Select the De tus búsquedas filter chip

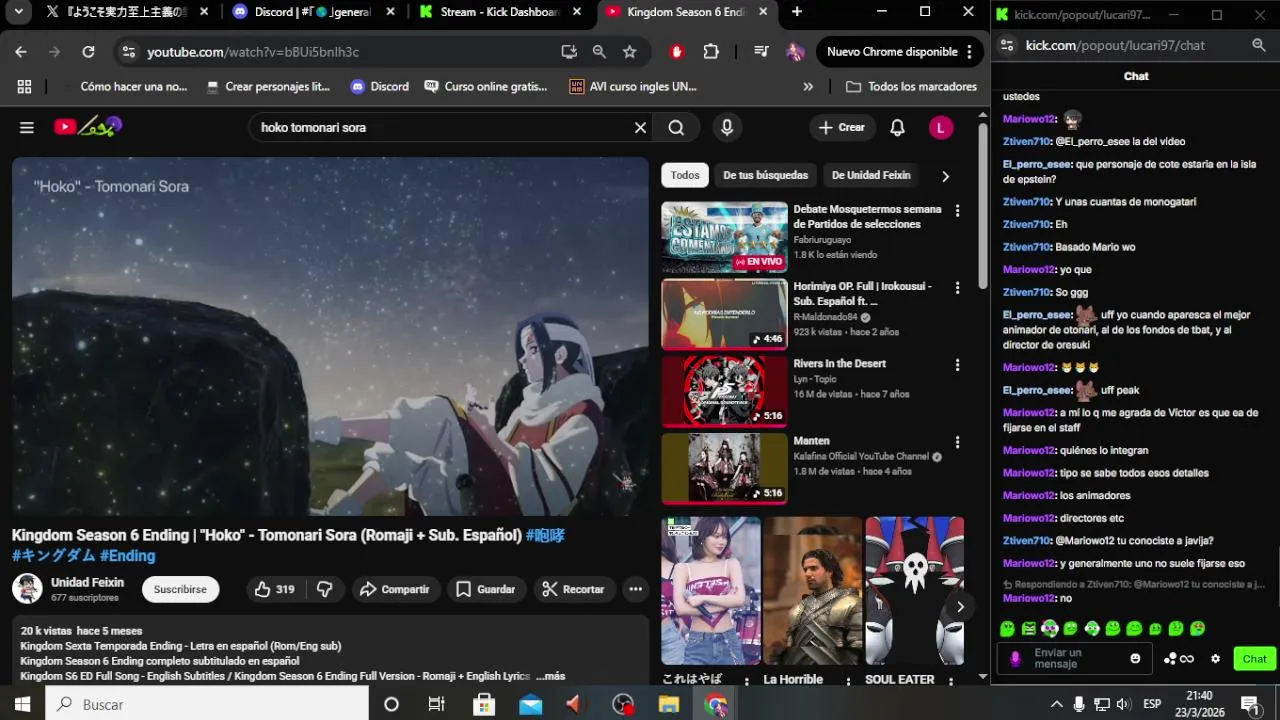pos(765,175)
